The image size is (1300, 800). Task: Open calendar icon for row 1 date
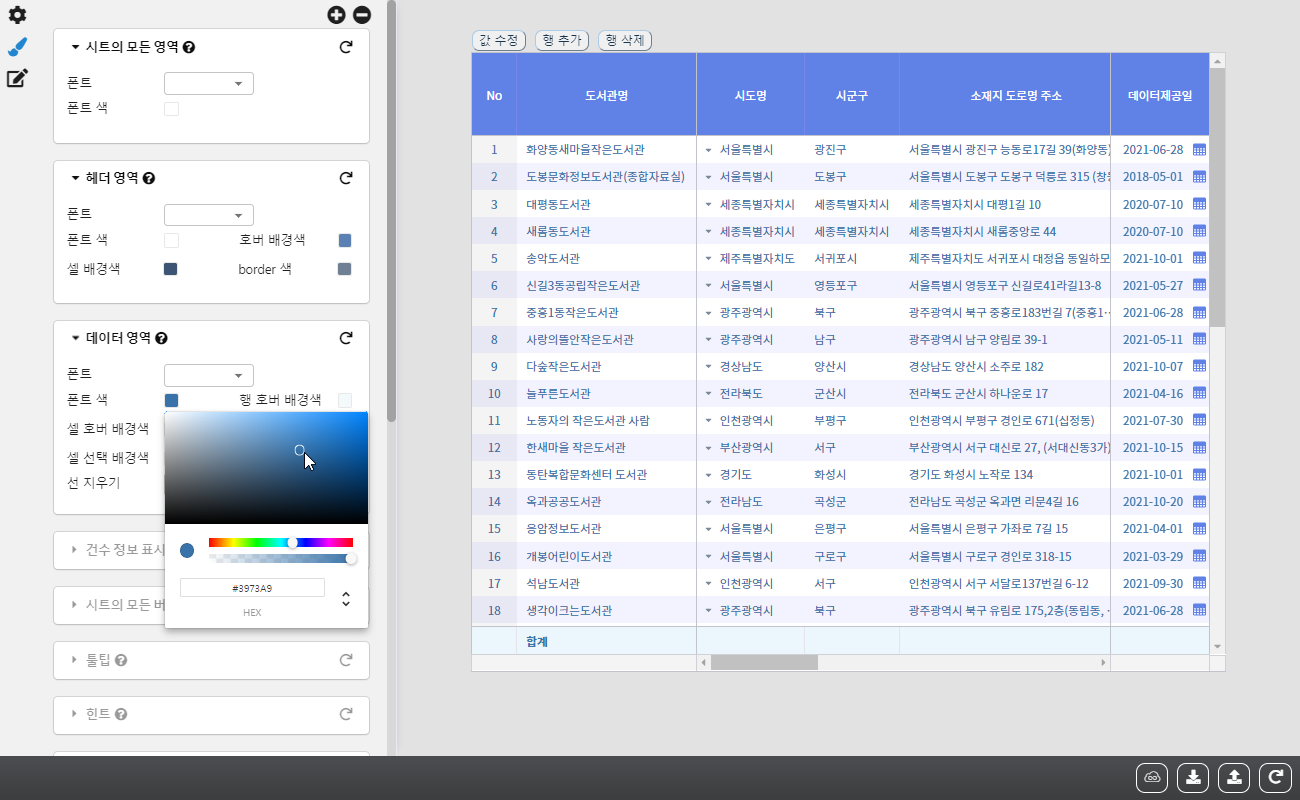point(1199,149)
